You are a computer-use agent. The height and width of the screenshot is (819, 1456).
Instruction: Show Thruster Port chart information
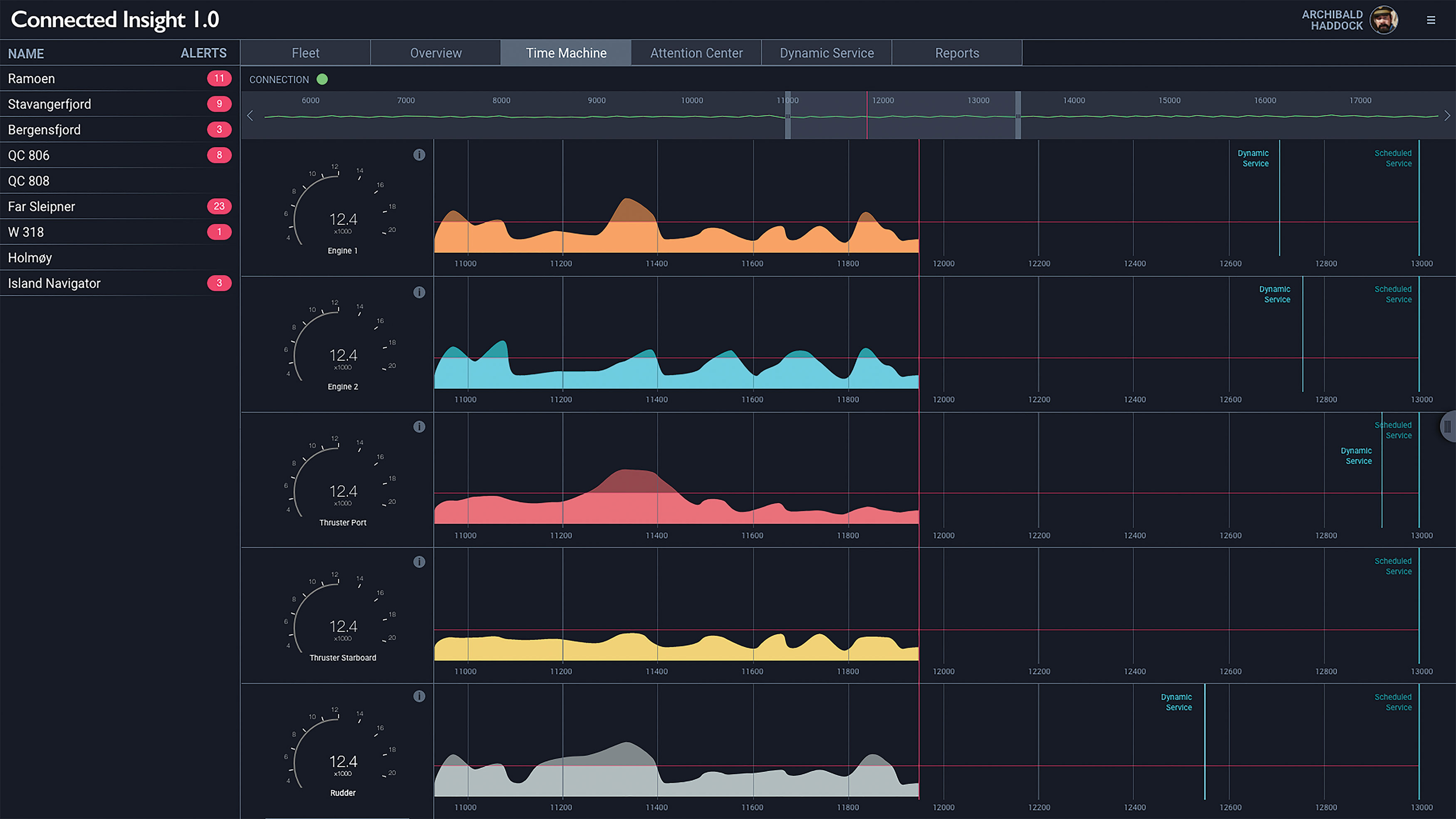(x=419, y=427)
